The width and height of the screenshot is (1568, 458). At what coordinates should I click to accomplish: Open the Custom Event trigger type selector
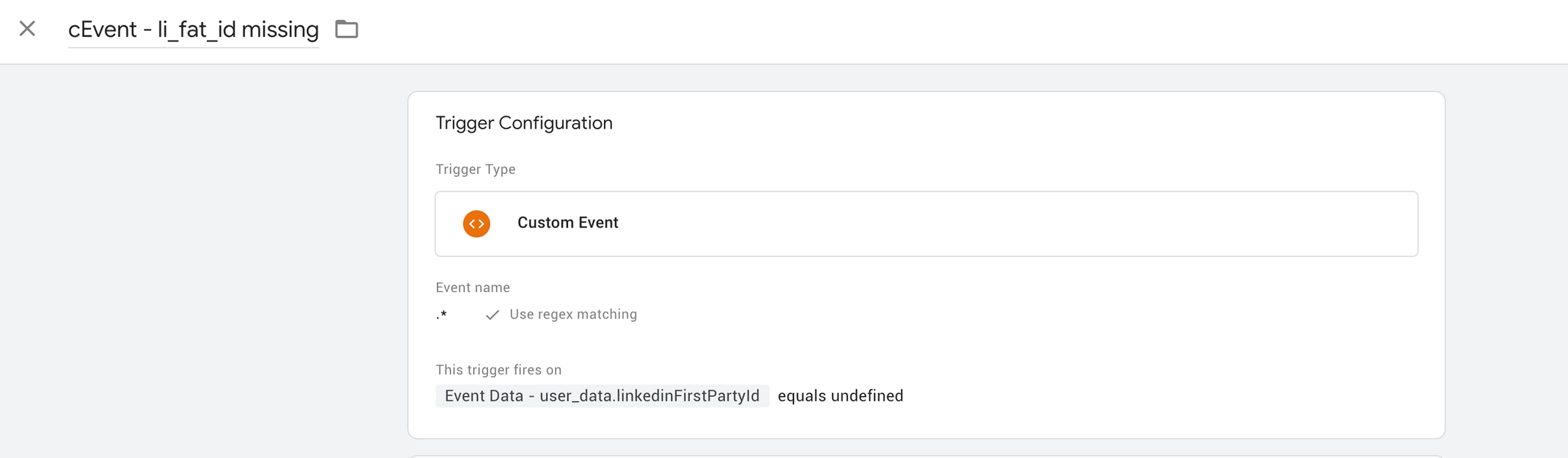[x=926, y=224]
